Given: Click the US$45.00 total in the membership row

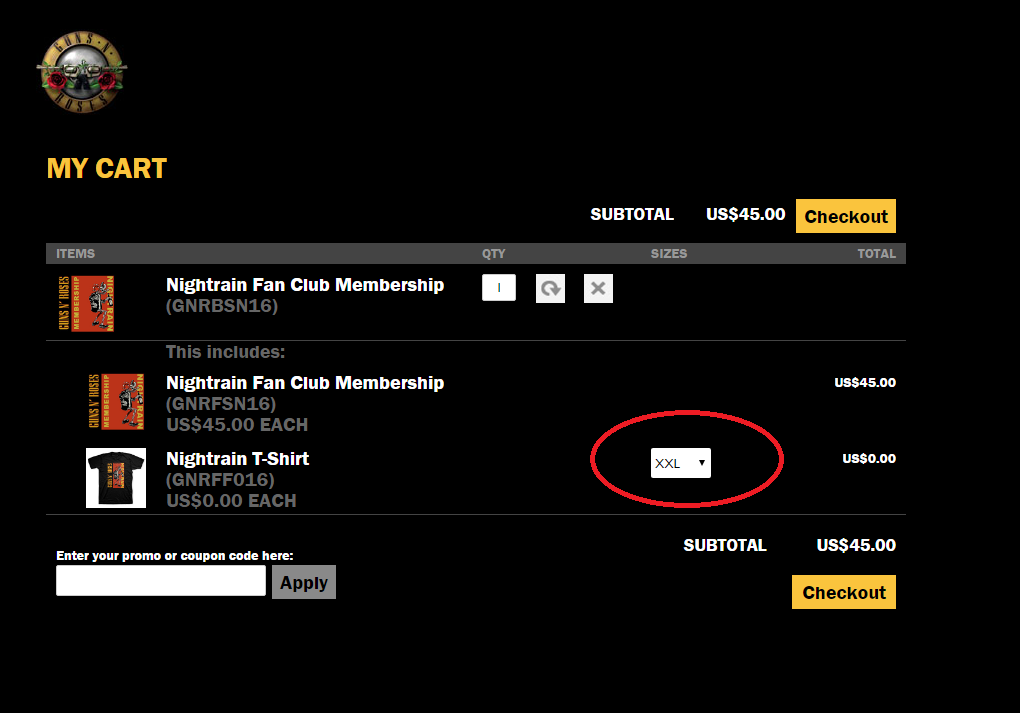Looking at the screenshot, I should click(865, 383).
